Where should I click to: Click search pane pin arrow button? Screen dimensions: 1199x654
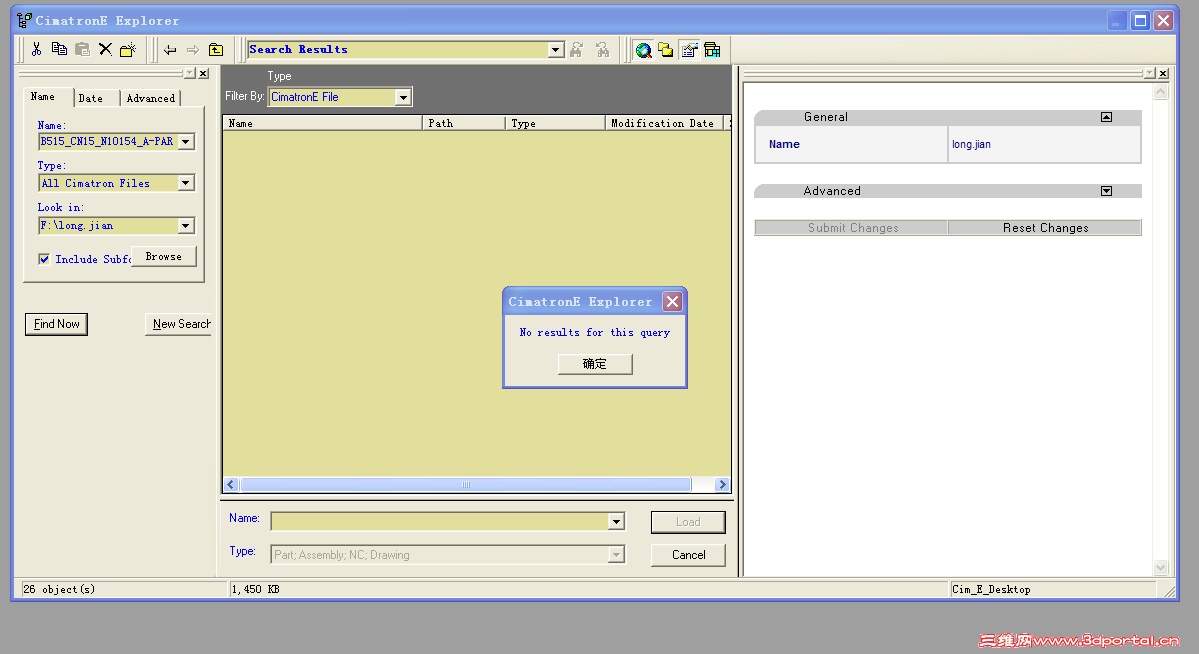[x=189, y=73]
